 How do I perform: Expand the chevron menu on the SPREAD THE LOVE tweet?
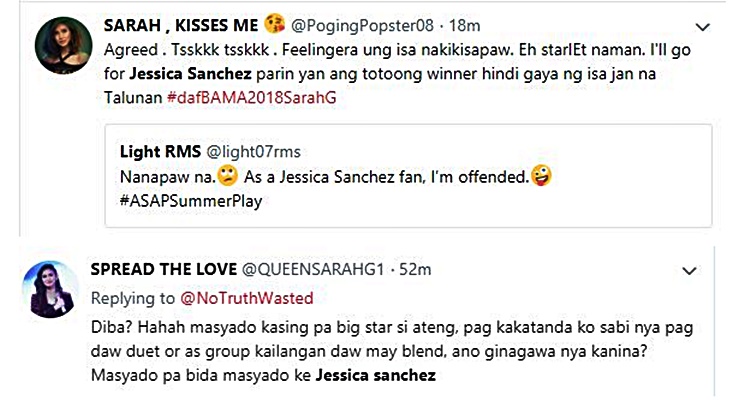pos(688,271)
